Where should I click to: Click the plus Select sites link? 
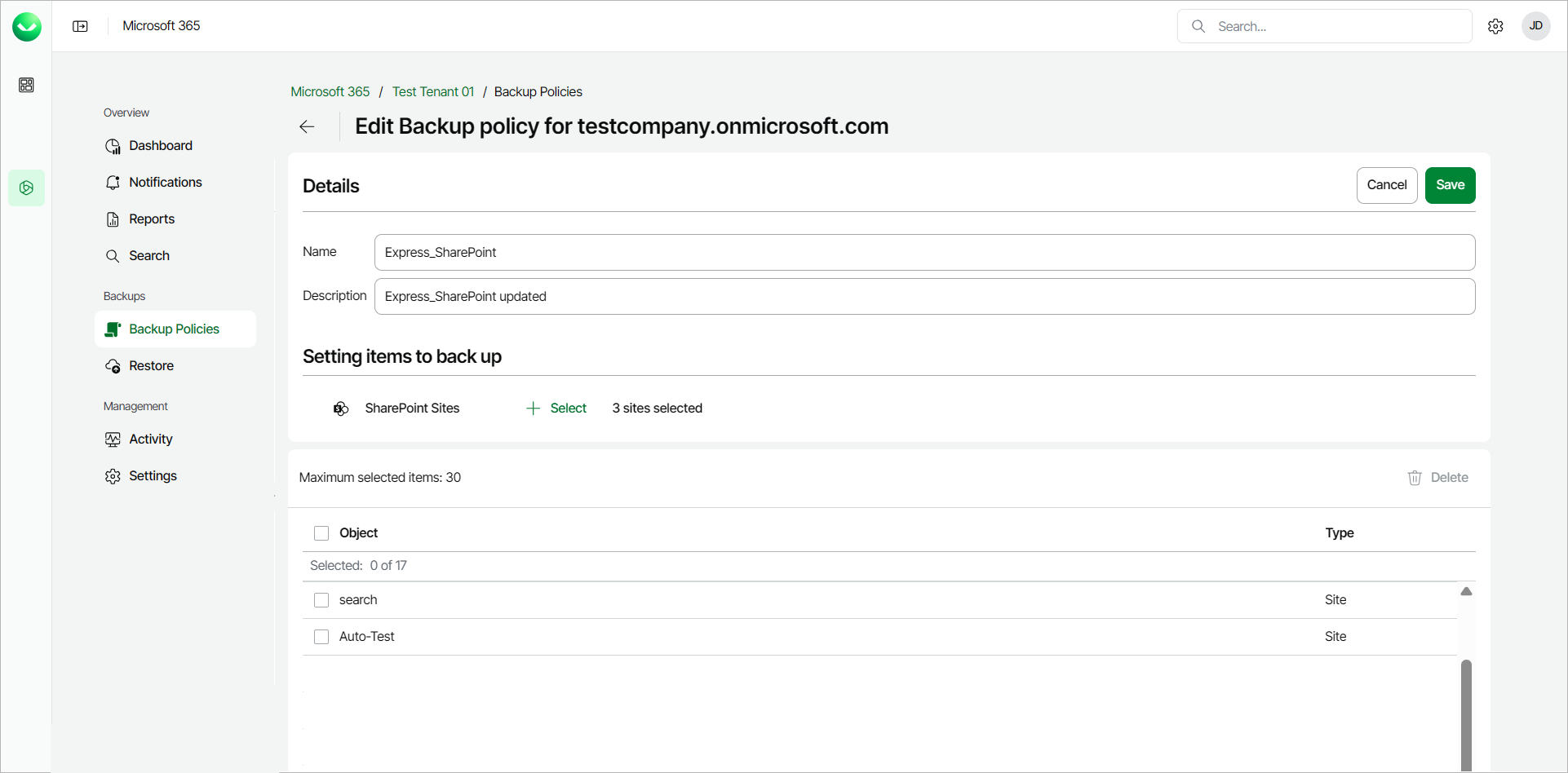(x=557, y=409)
